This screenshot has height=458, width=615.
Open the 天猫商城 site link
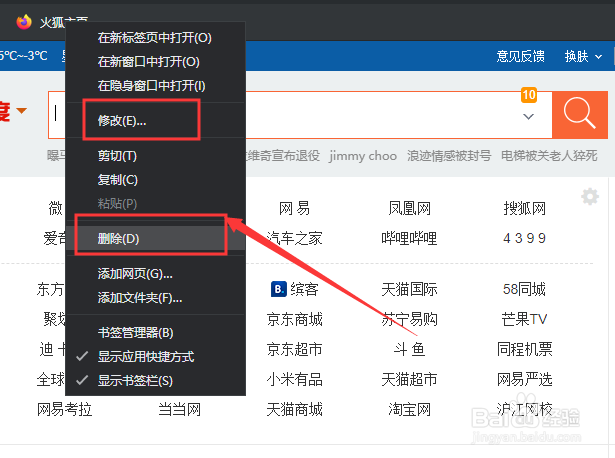click(x=294, y=409)
